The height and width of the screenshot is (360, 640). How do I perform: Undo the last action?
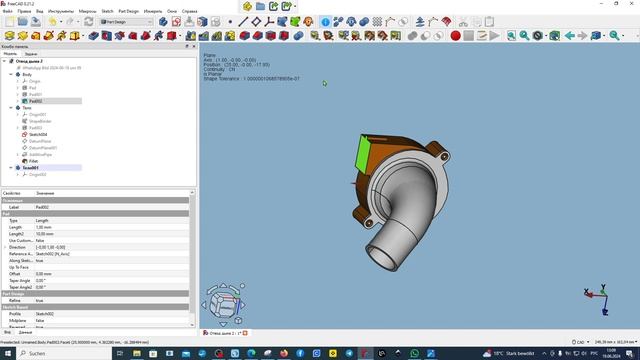pyautogui.click(x=53, y=22)
